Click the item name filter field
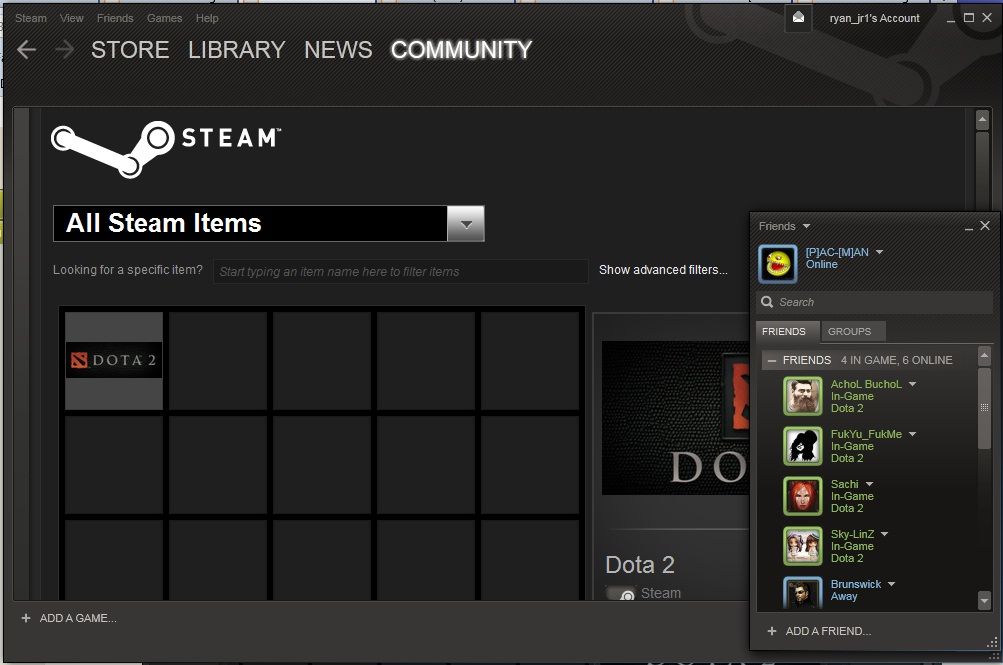This screenshot has height=665, width=1003. [401, 271]
